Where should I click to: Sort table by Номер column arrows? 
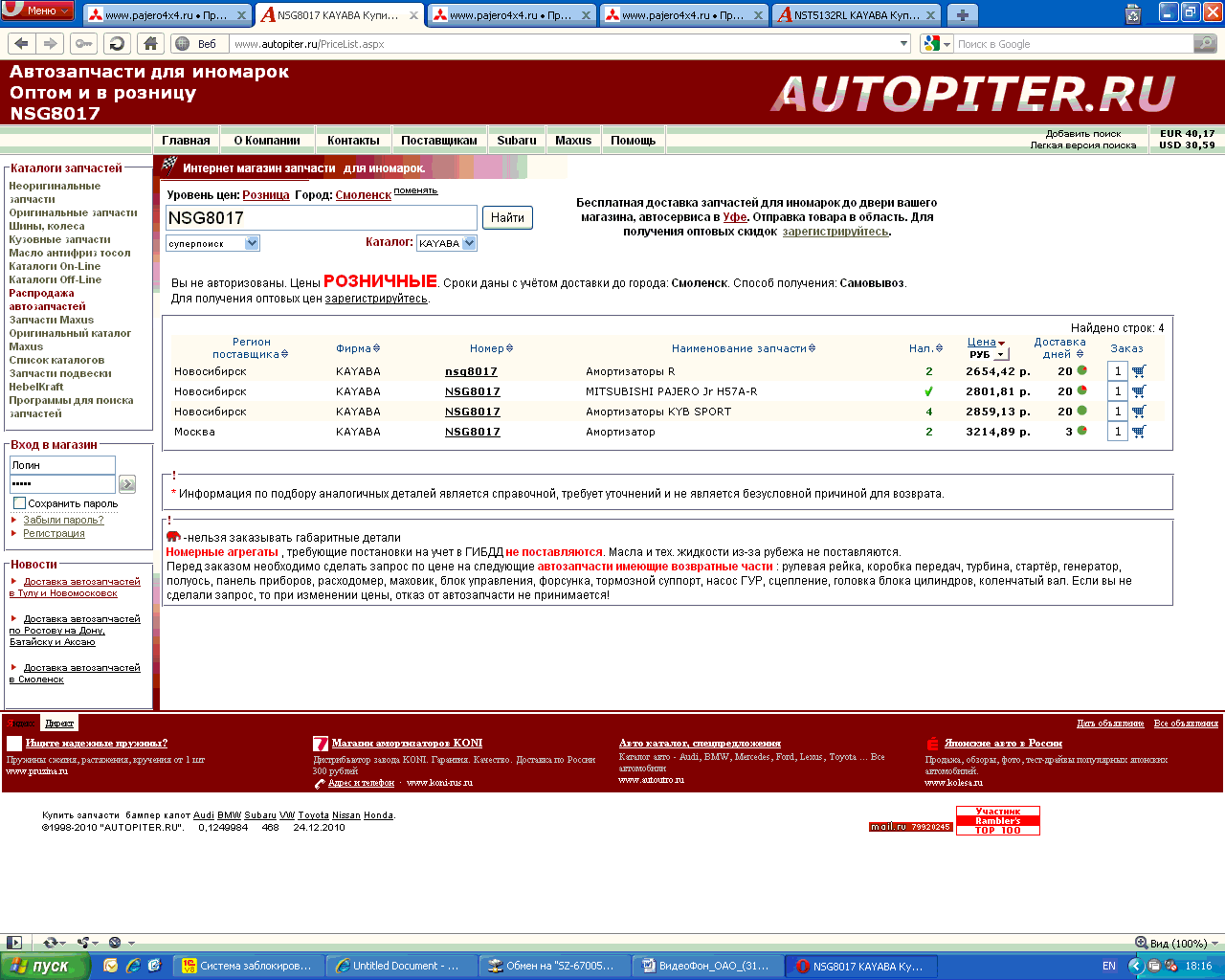pyautogui.click(x=509, y=348)
